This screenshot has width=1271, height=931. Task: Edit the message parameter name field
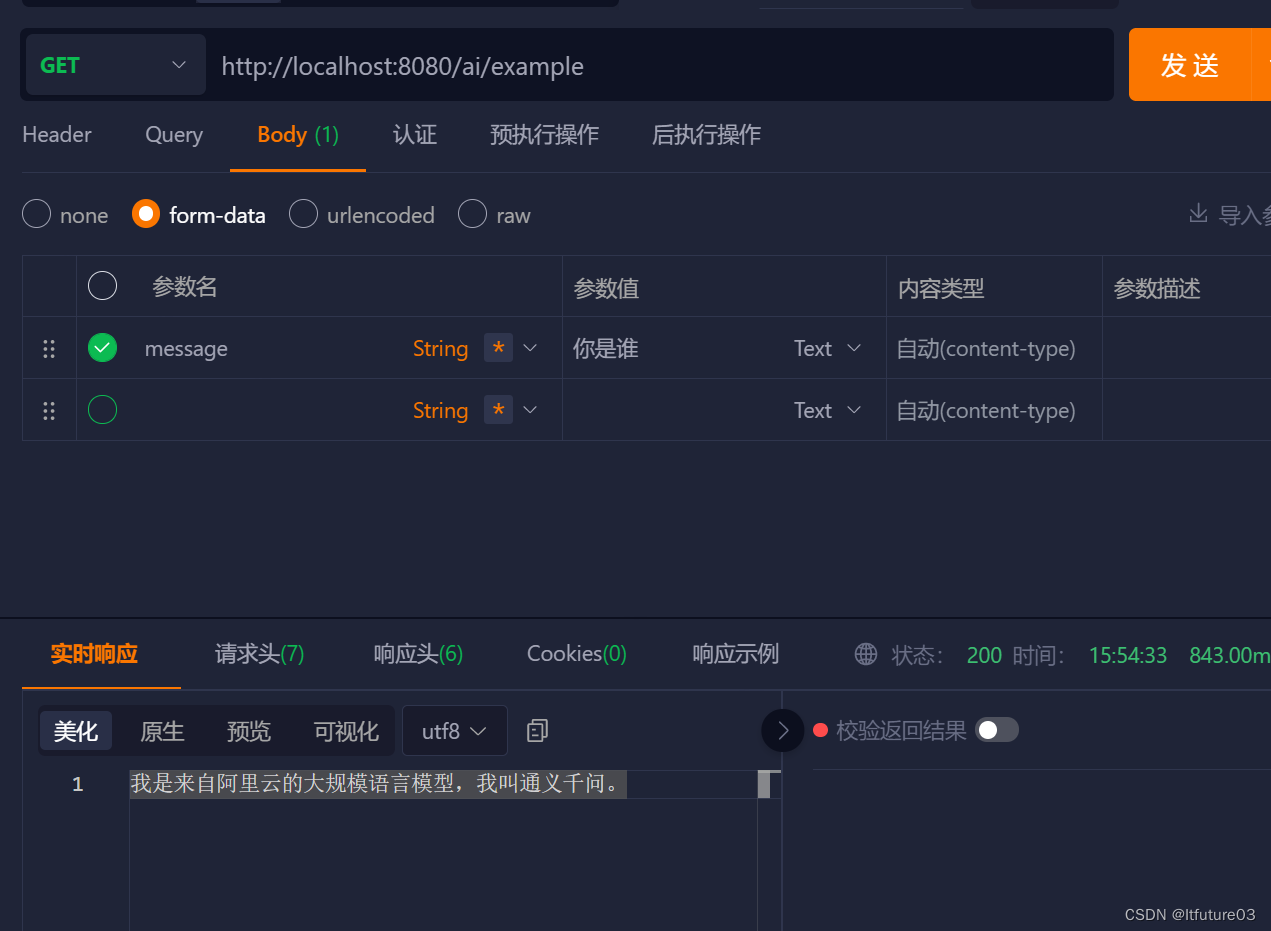click(270, 349)
